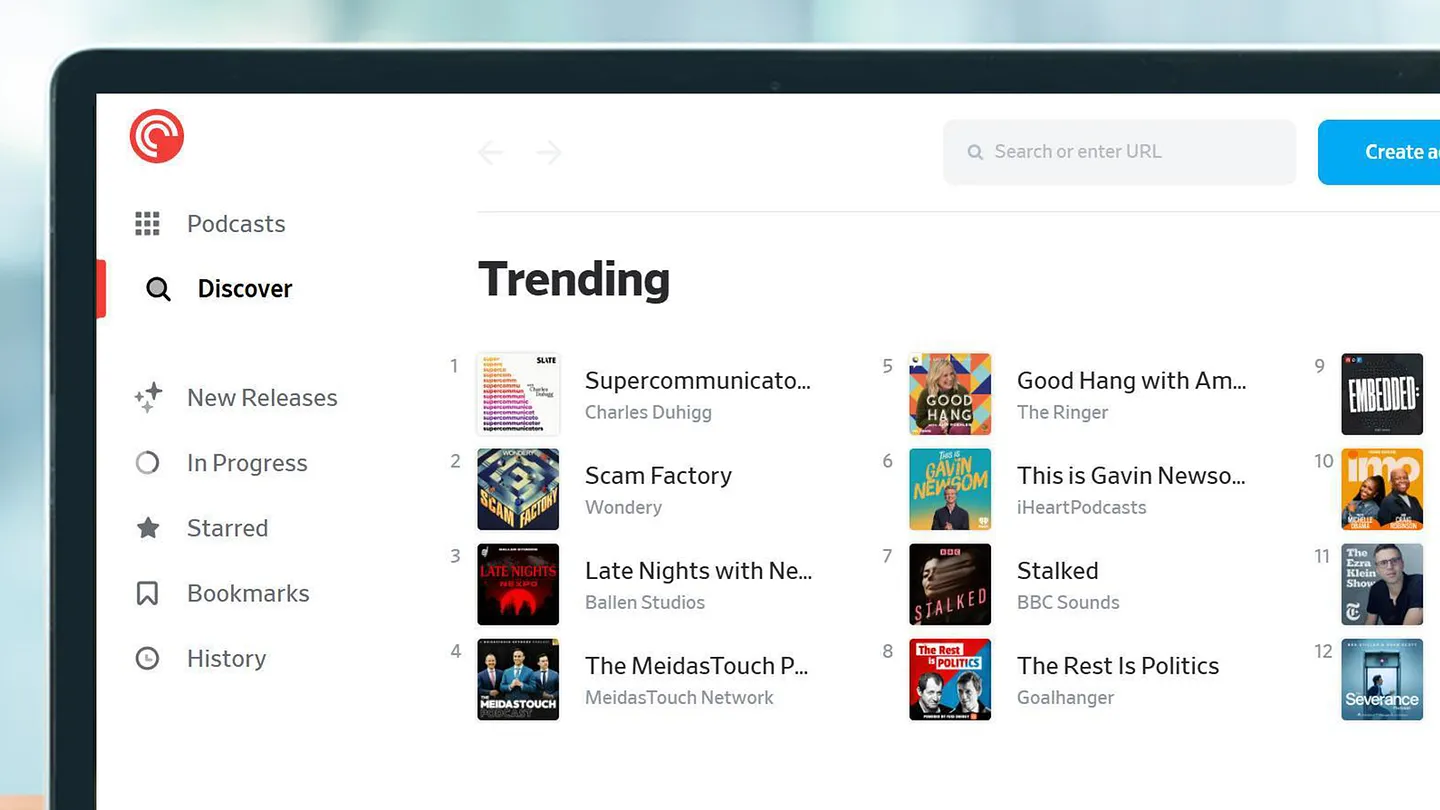Viewport: 1440px width, 810px height.
Task: Click the Starred star icon
Action: [147, 528]
